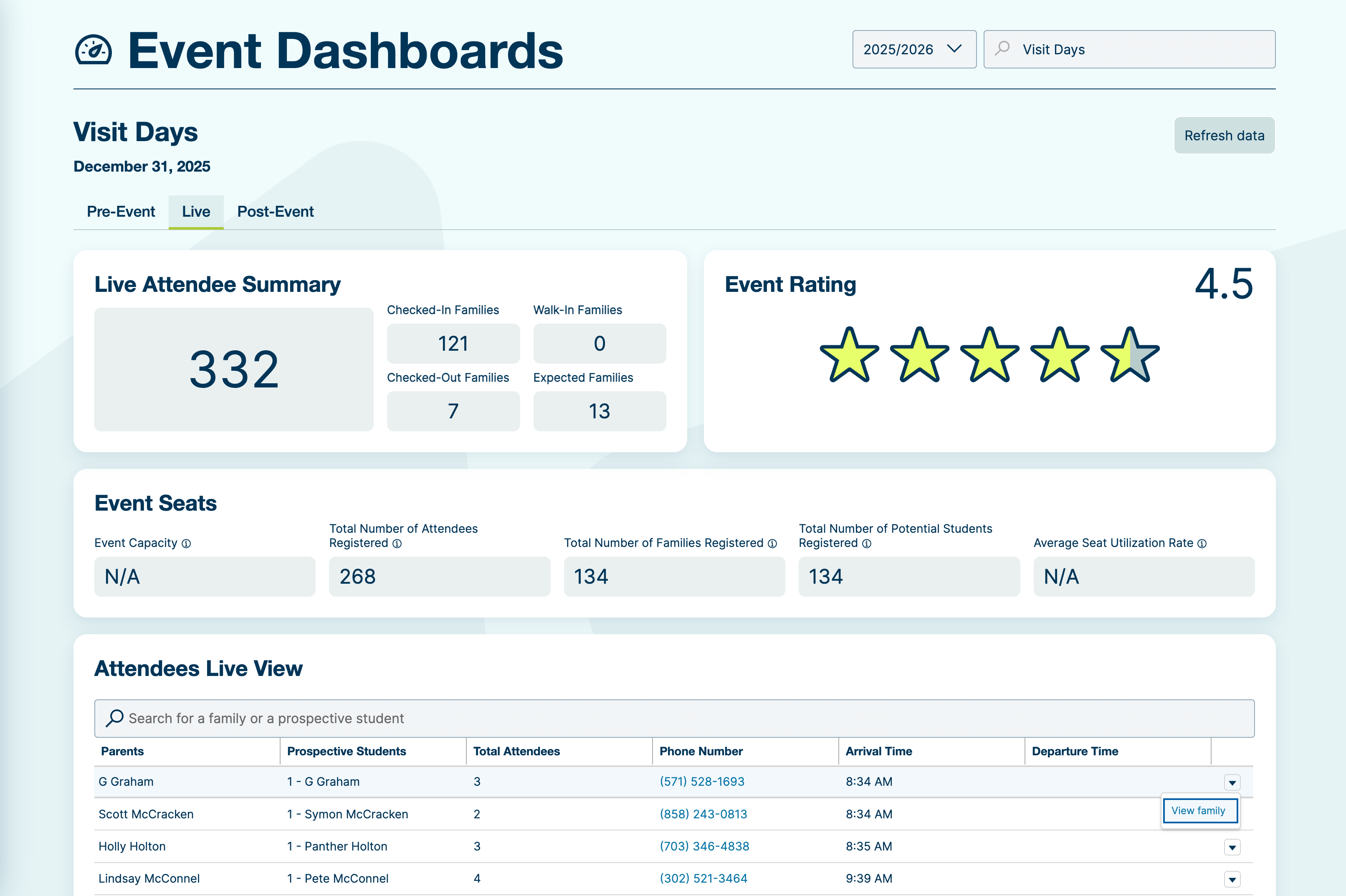Click info icon next to Attendees Registered
Image resolution: width=1346 pixels, height=896 pixels.
(x=397, y=544)
